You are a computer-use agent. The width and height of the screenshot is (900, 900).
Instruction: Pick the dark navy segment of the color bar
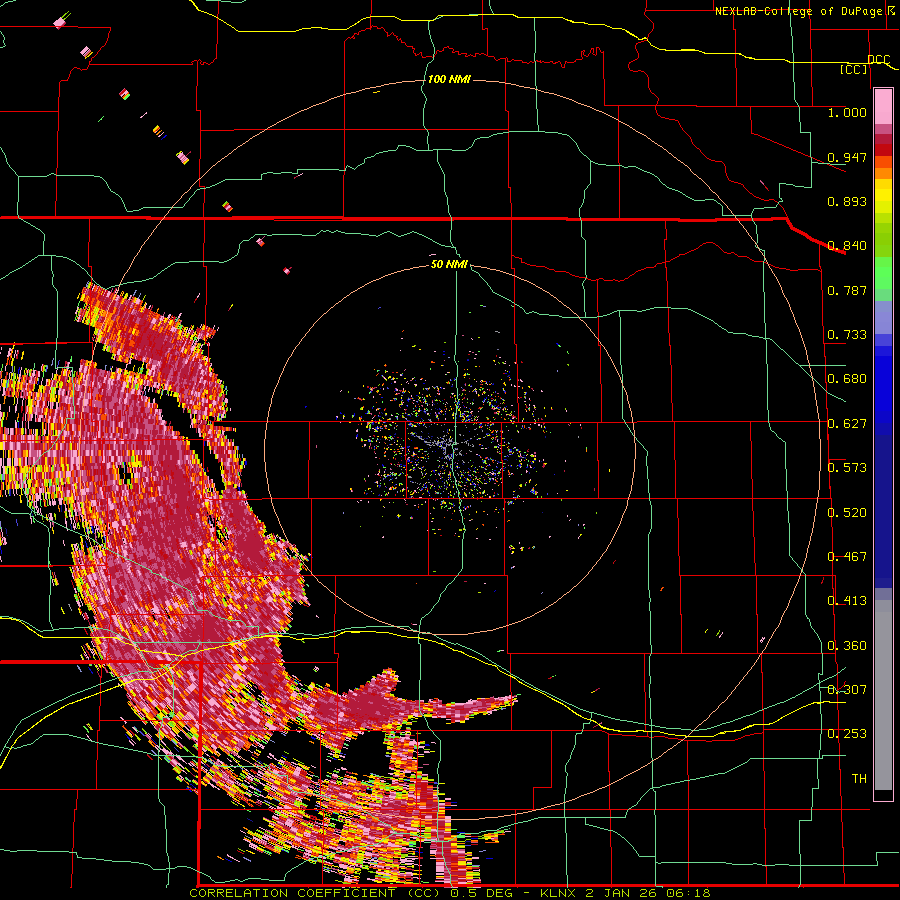883,511
